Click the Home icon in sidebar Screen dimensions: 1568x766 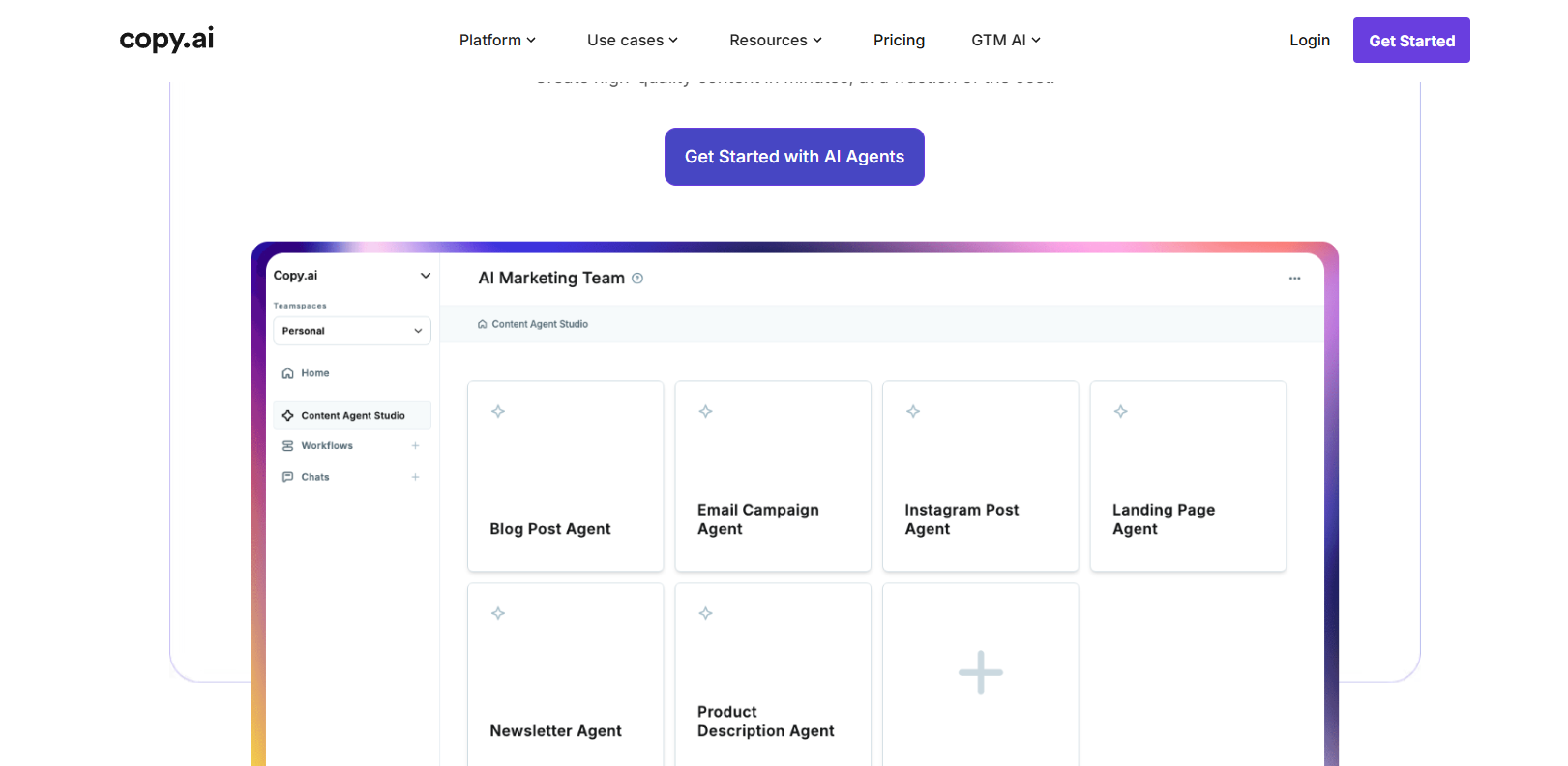pos(287,373)
